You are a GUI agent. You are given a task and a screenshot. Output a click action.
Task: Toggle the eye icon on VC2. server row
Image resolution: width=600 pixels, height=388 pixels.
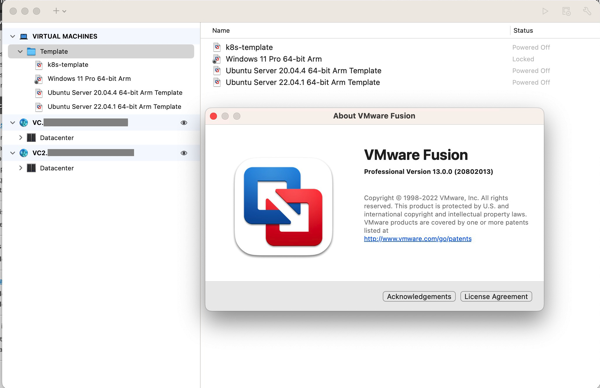click(184, 153)
